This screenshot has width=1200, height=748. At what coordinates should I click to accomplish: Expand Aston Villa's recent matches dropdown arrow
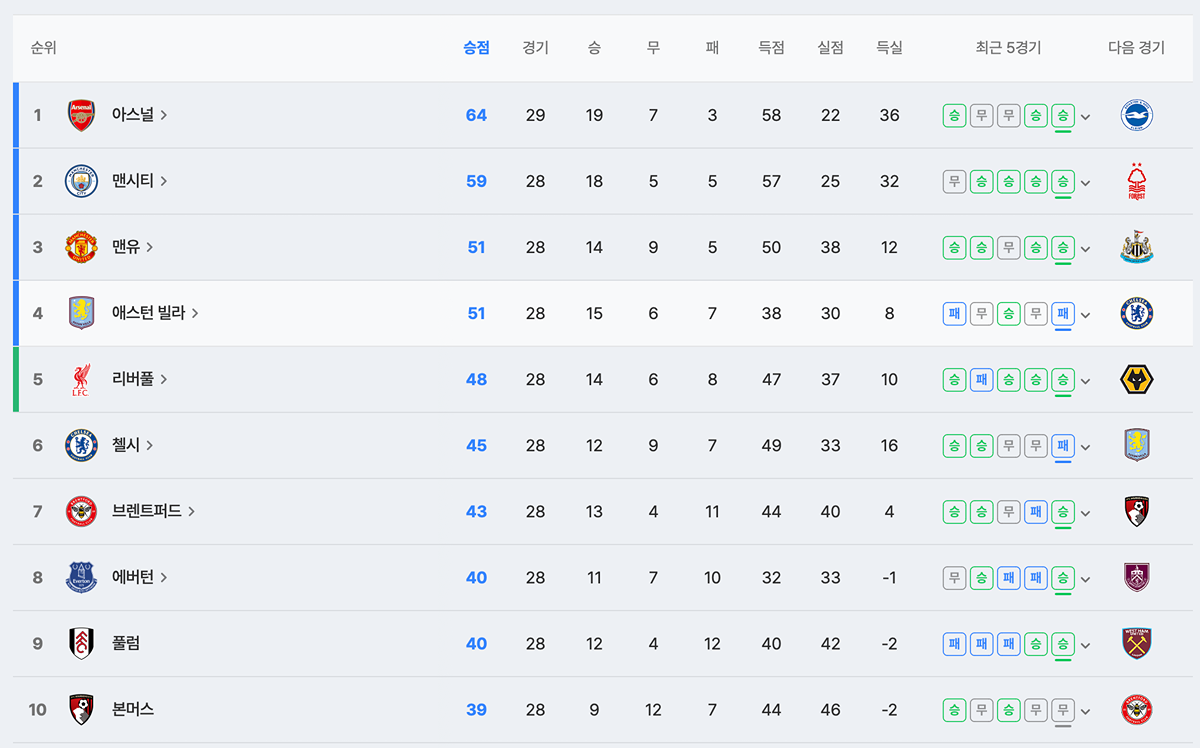tap(1086, 315)
